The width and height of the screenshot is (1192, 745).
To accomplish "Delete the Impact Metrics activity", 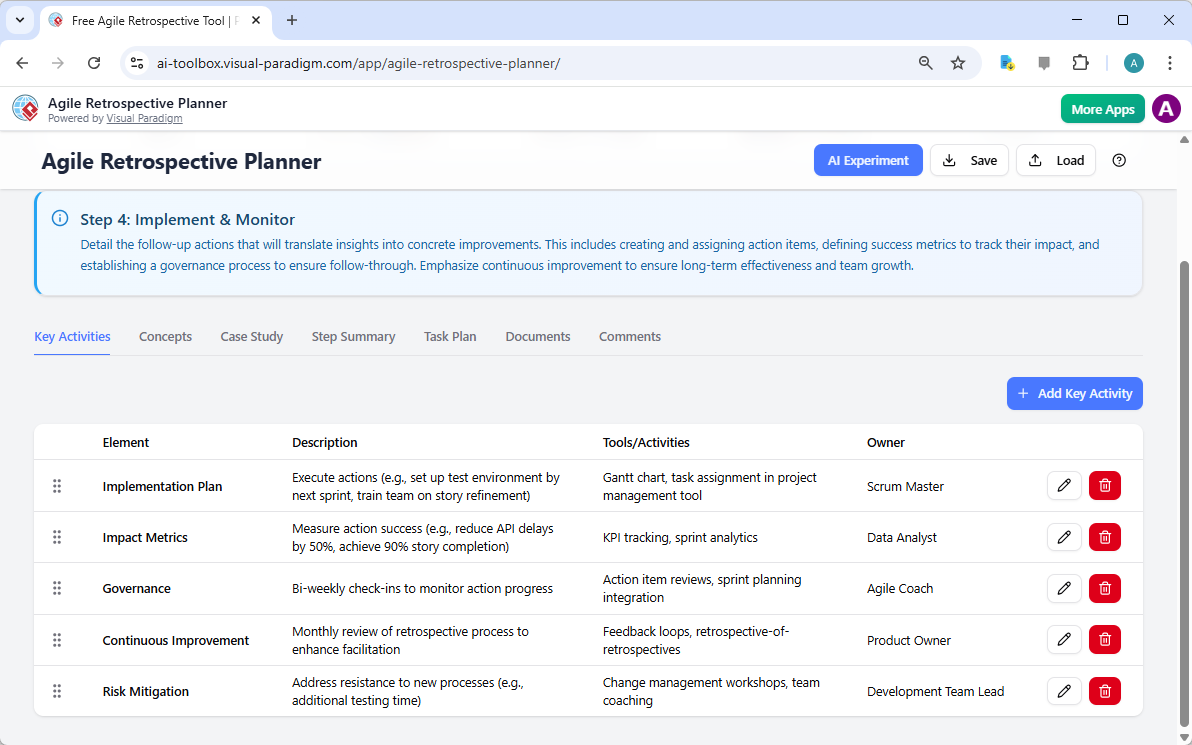I will (x=1104, y=537).
